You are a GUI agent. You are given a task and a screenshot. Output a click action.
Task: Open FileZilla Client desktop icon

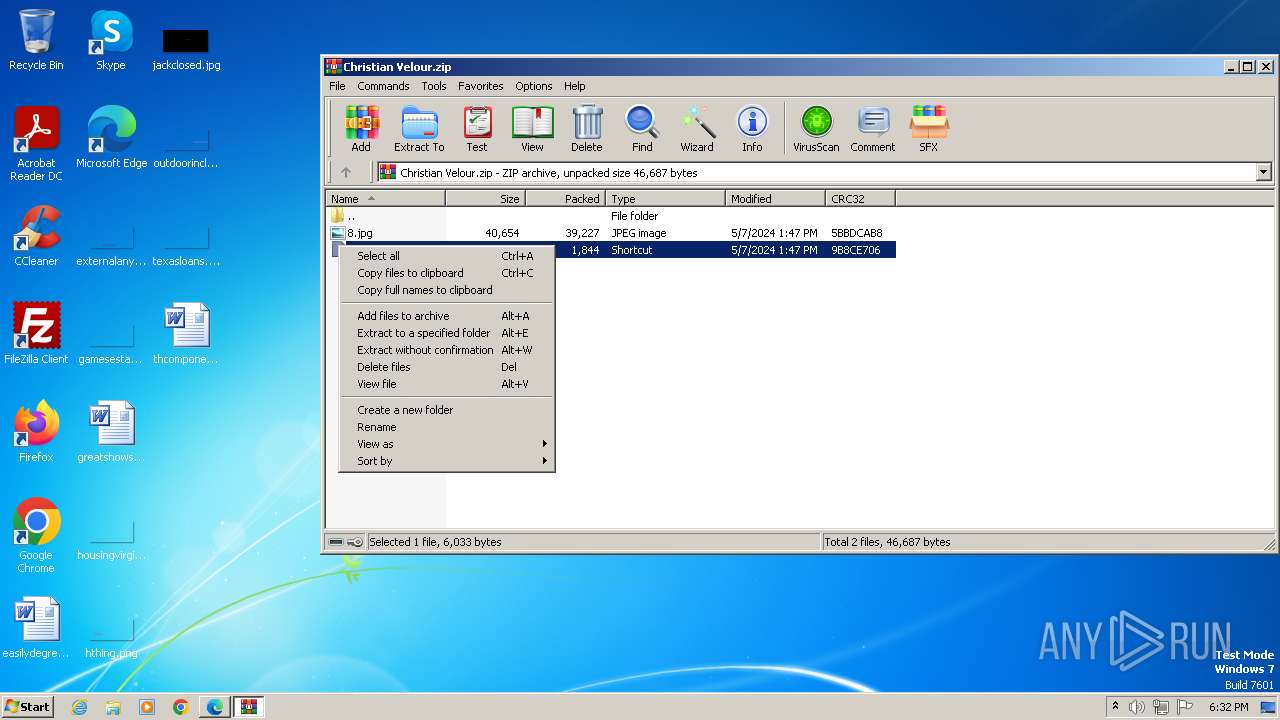(36, 334)
